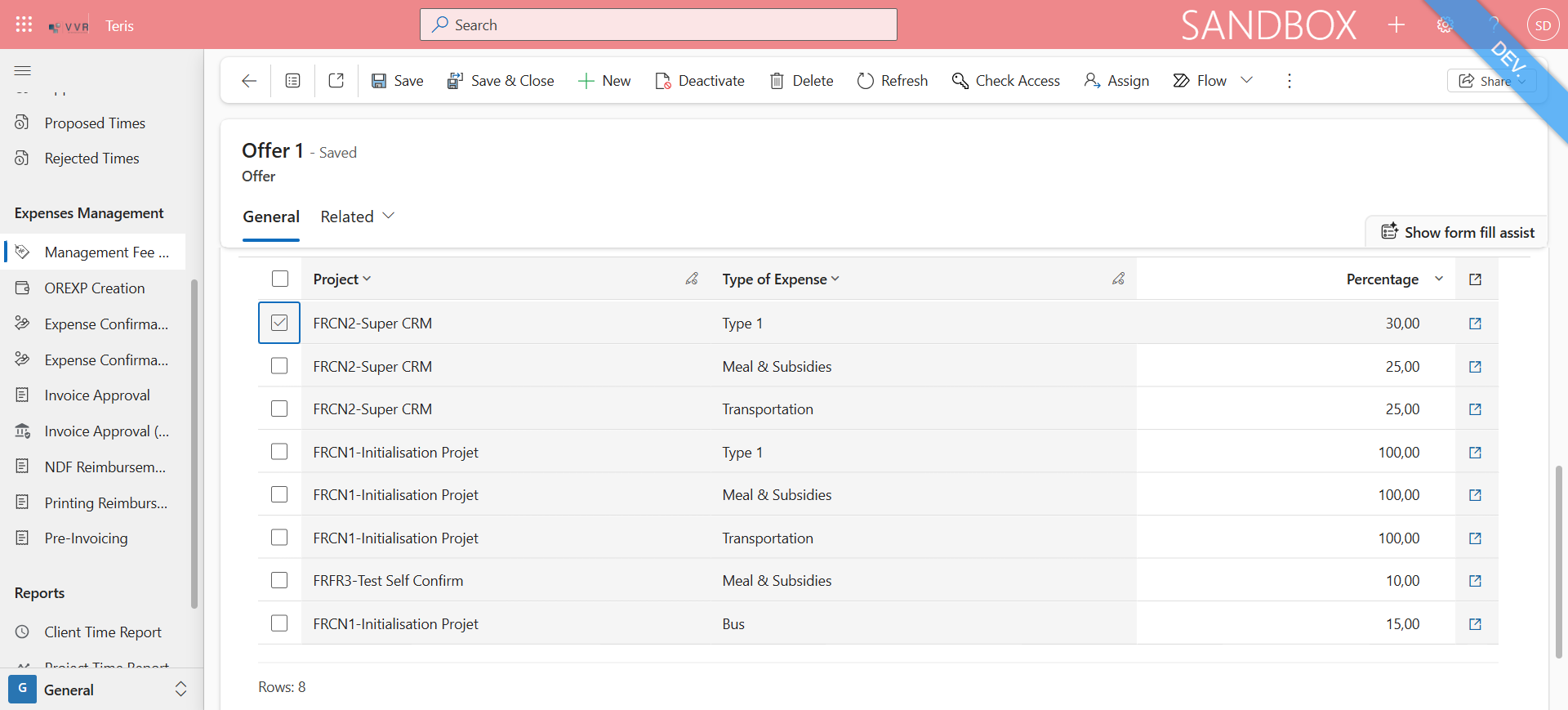Click the sidebar vertical scrollbar
The height and width of the screenshot is (710, 1568).
point(194,444)
